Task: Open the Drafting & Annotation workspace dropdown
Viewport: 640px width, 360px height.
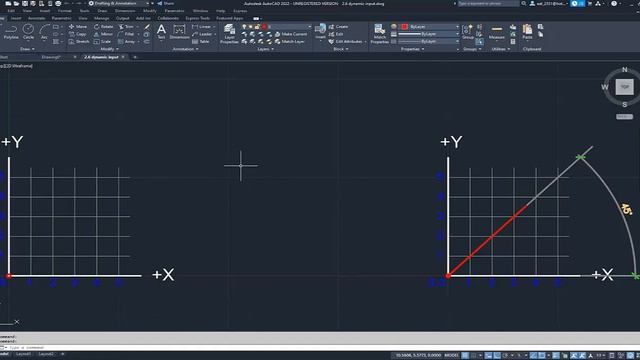Action: pyautogui.click(x=119, y=3)
